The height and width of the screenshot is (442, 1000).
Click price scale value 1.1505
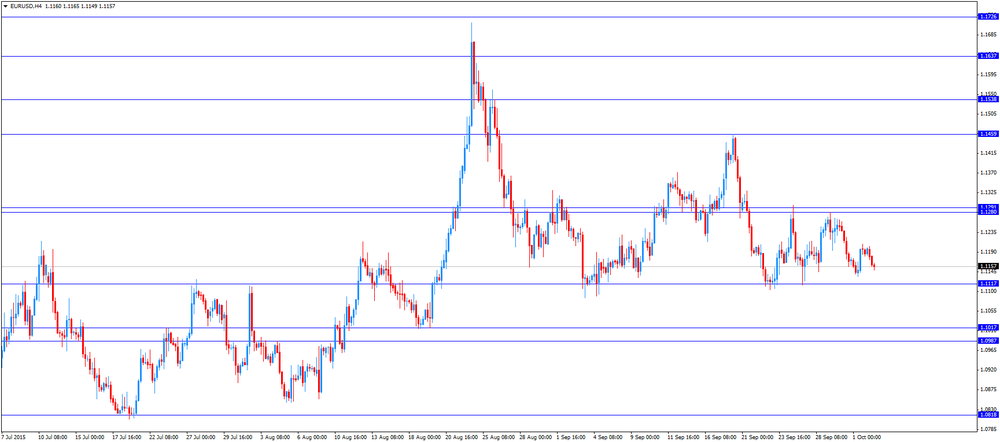tap(988, 114)
